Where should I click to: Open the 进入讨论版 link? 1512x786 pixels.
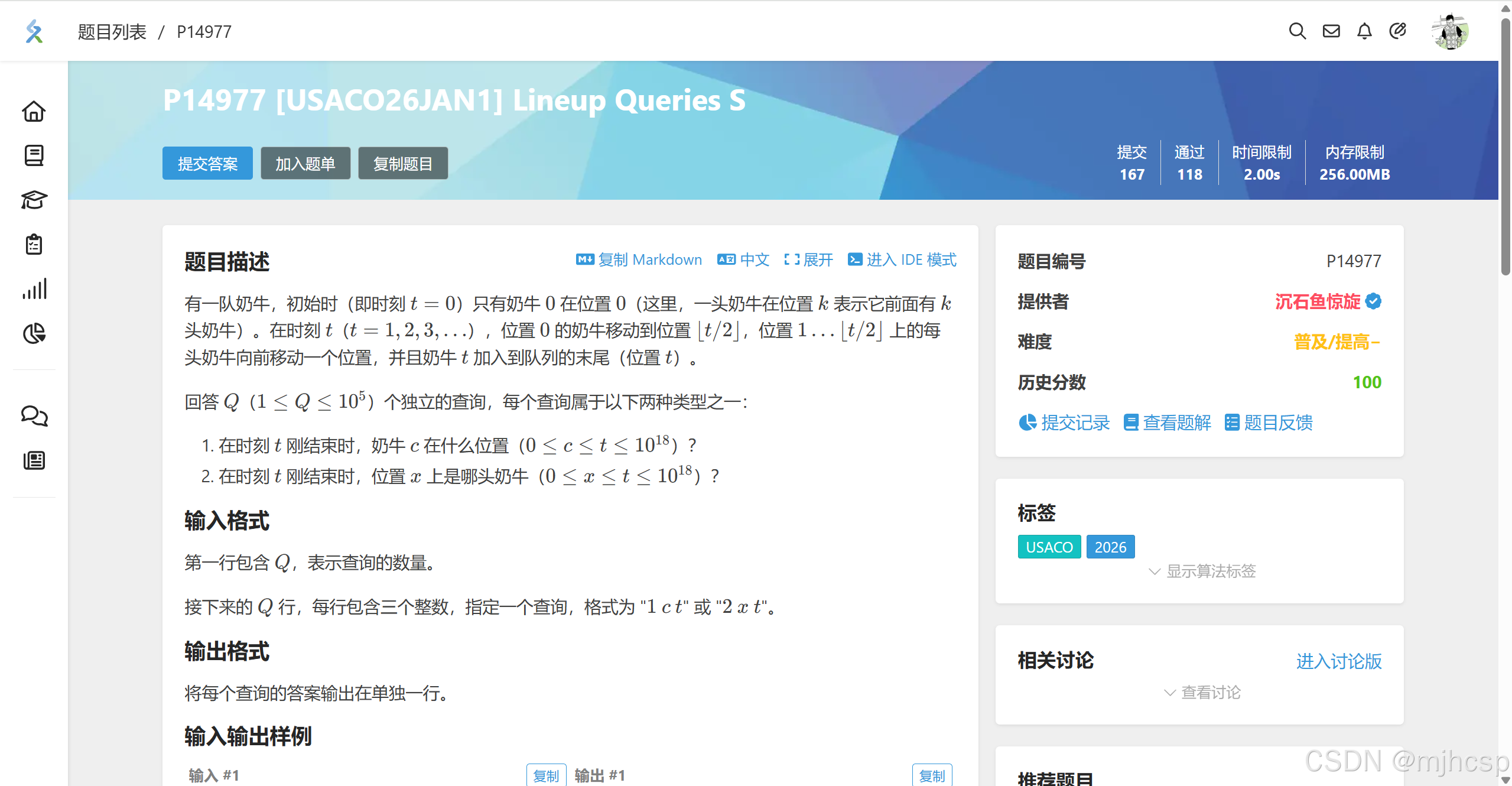[x=1338, y=661]
